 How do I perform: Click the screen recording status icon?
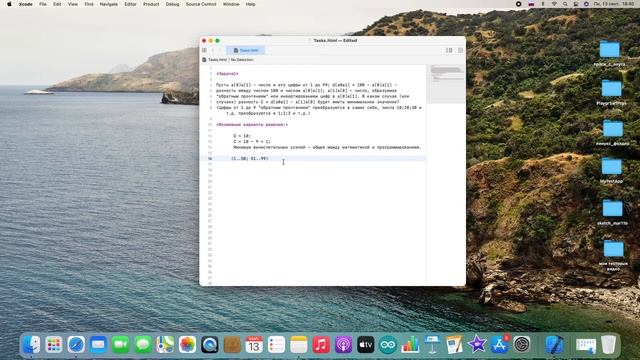pos(518,4)
